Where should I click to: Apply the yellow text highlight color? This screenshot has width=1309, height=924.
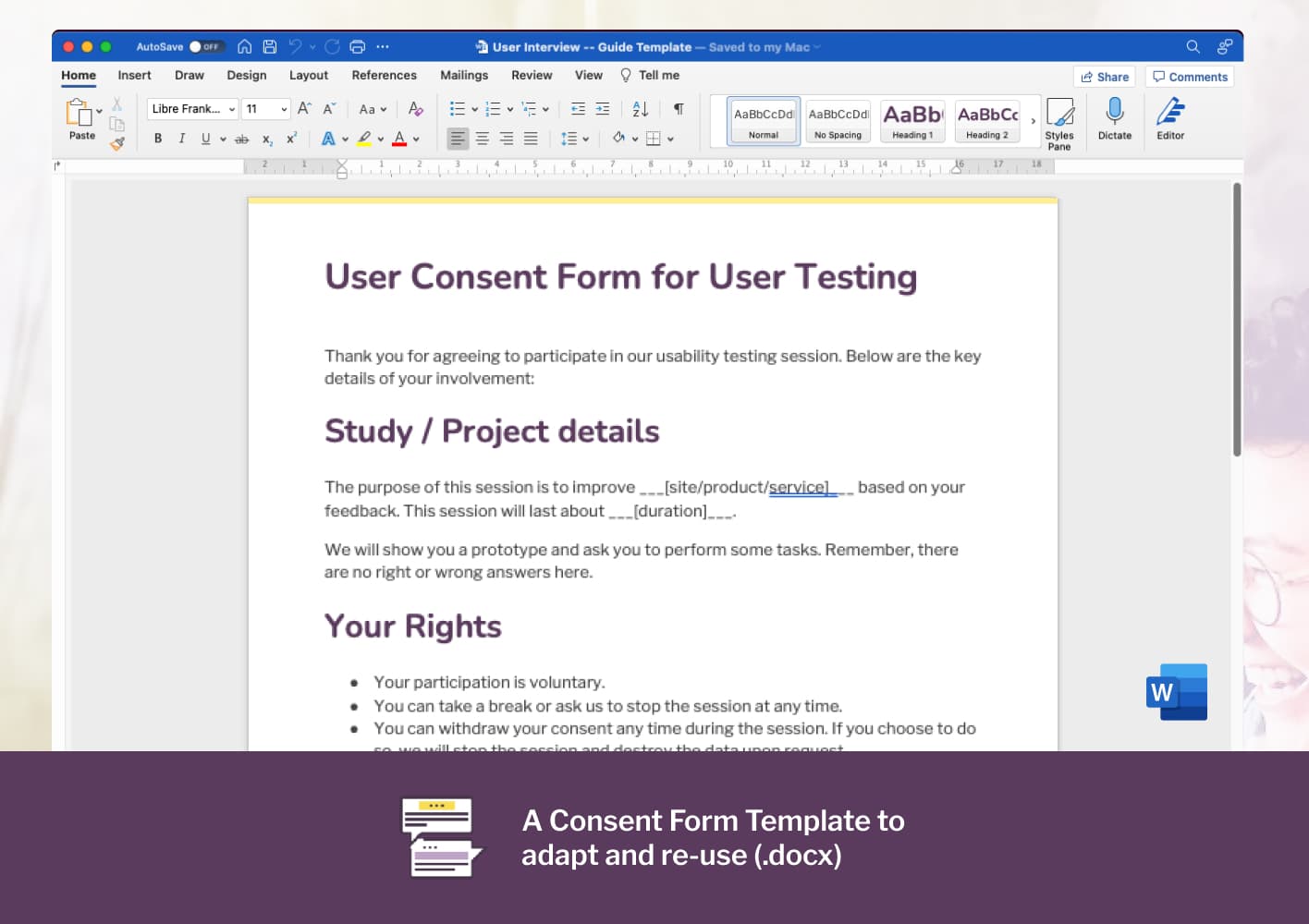(x=364, y=139)
